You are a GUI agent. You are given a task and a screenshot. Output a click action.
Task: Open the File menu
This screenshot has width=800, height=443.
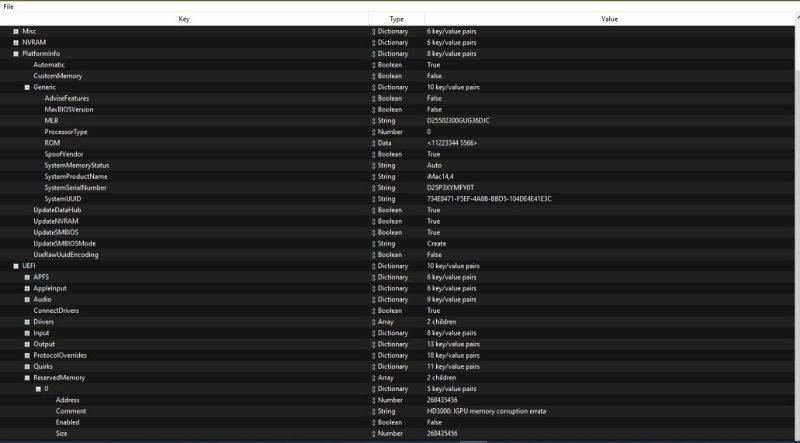[8, 7]
